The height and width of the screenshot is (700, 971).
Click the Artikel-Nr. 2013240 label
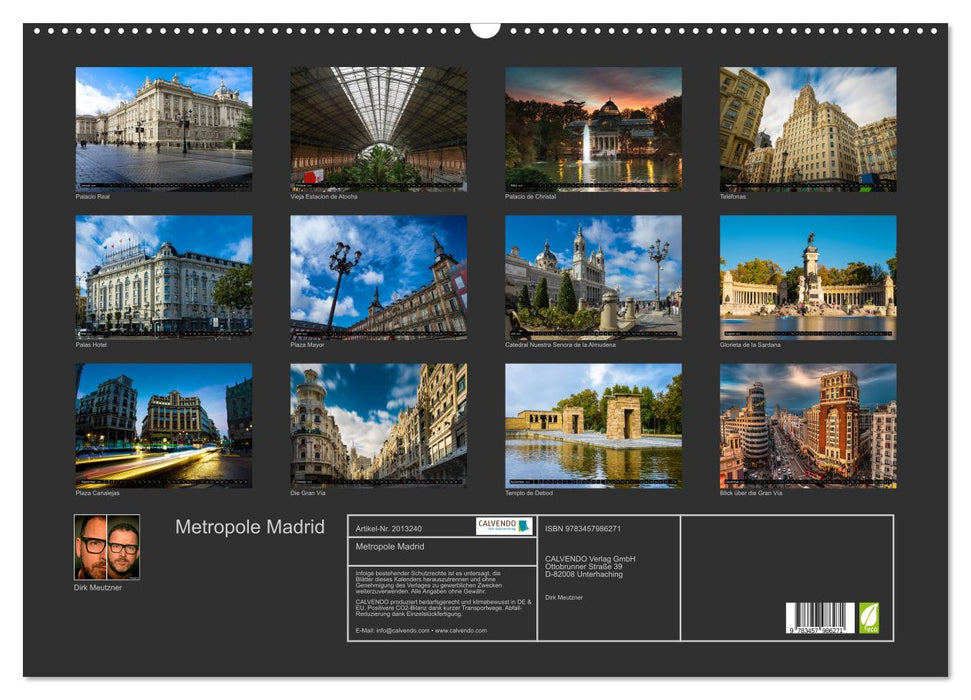[388, 528]
